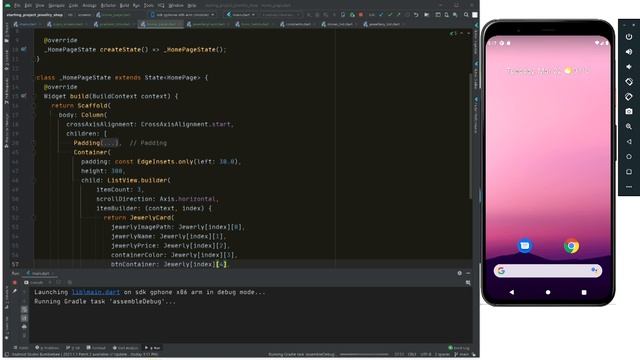Take an emulator screenshot with camera icon

click(629, 111)
